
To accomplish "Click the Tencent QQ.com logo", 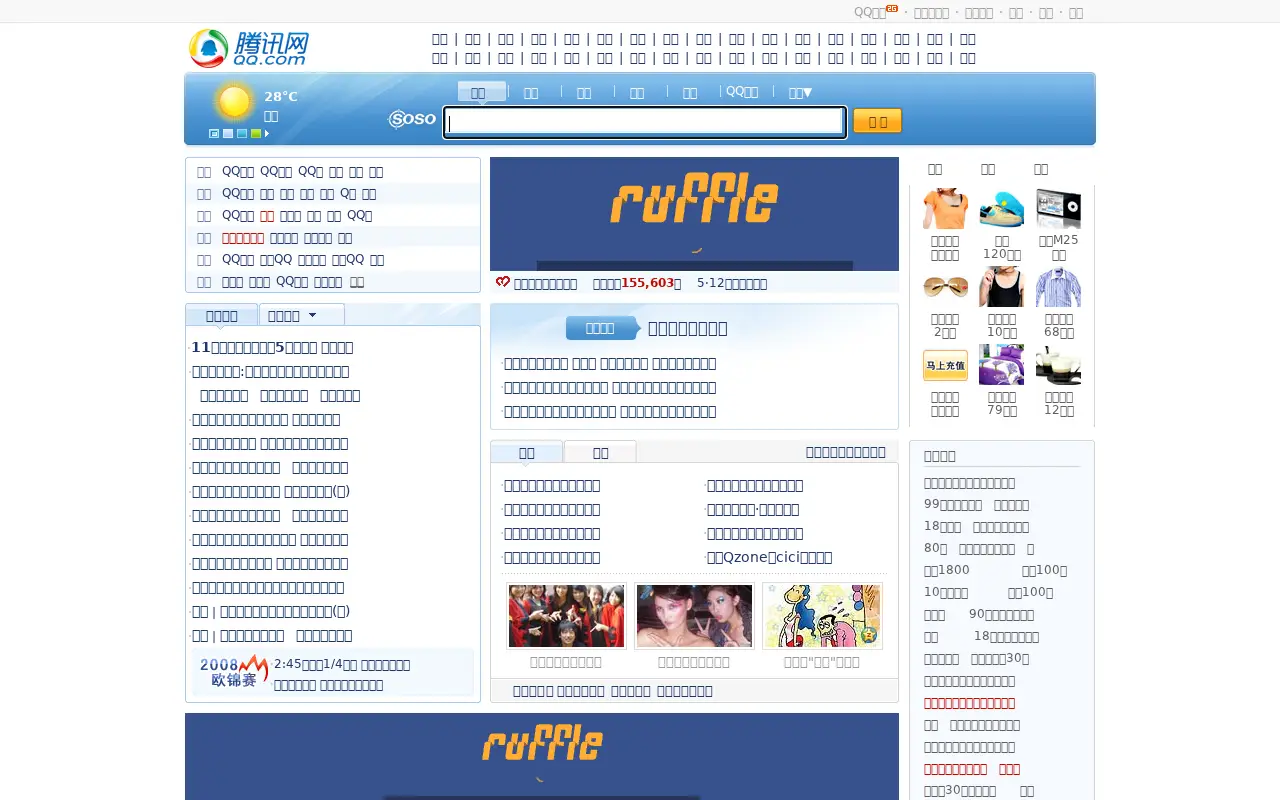I will point(249,48).
